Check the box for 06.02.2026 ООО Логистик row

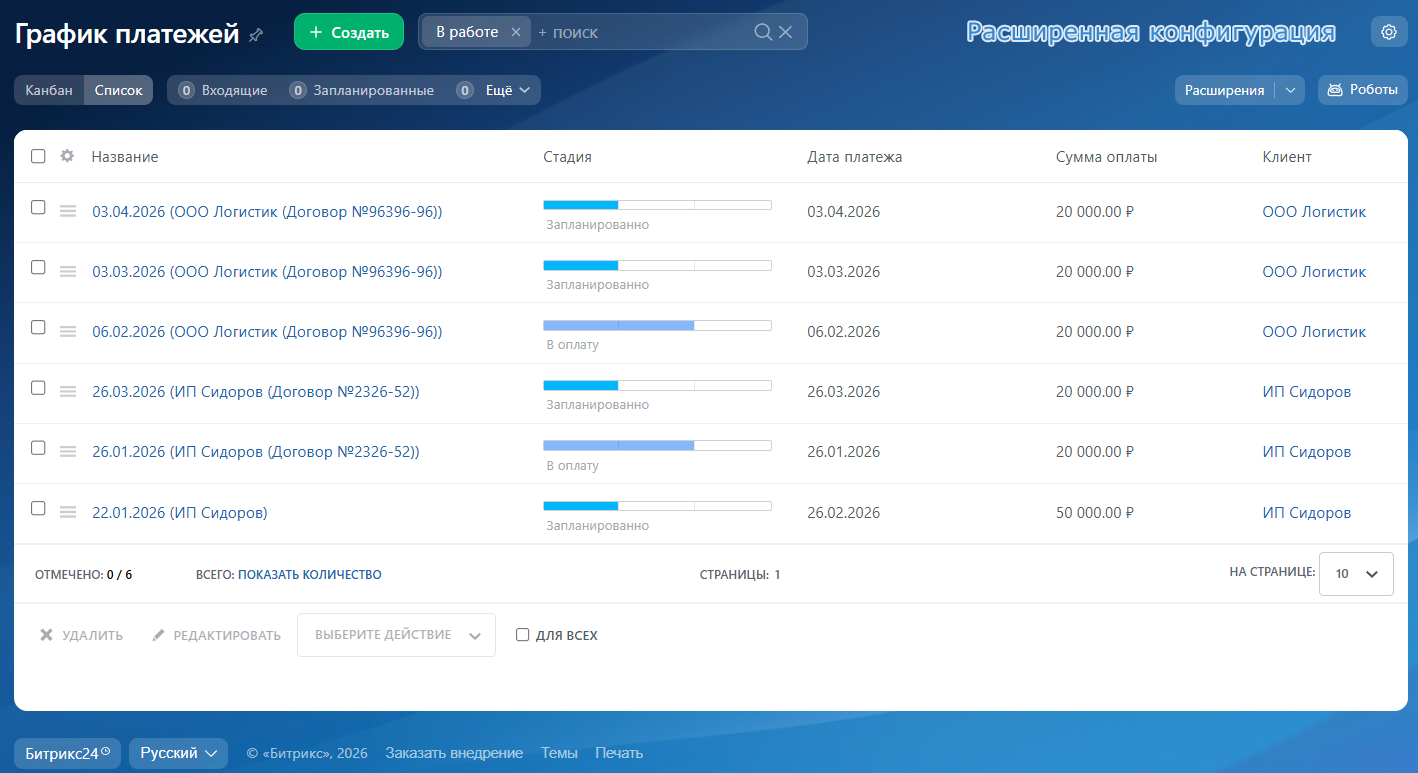click(x=38, y=328)
